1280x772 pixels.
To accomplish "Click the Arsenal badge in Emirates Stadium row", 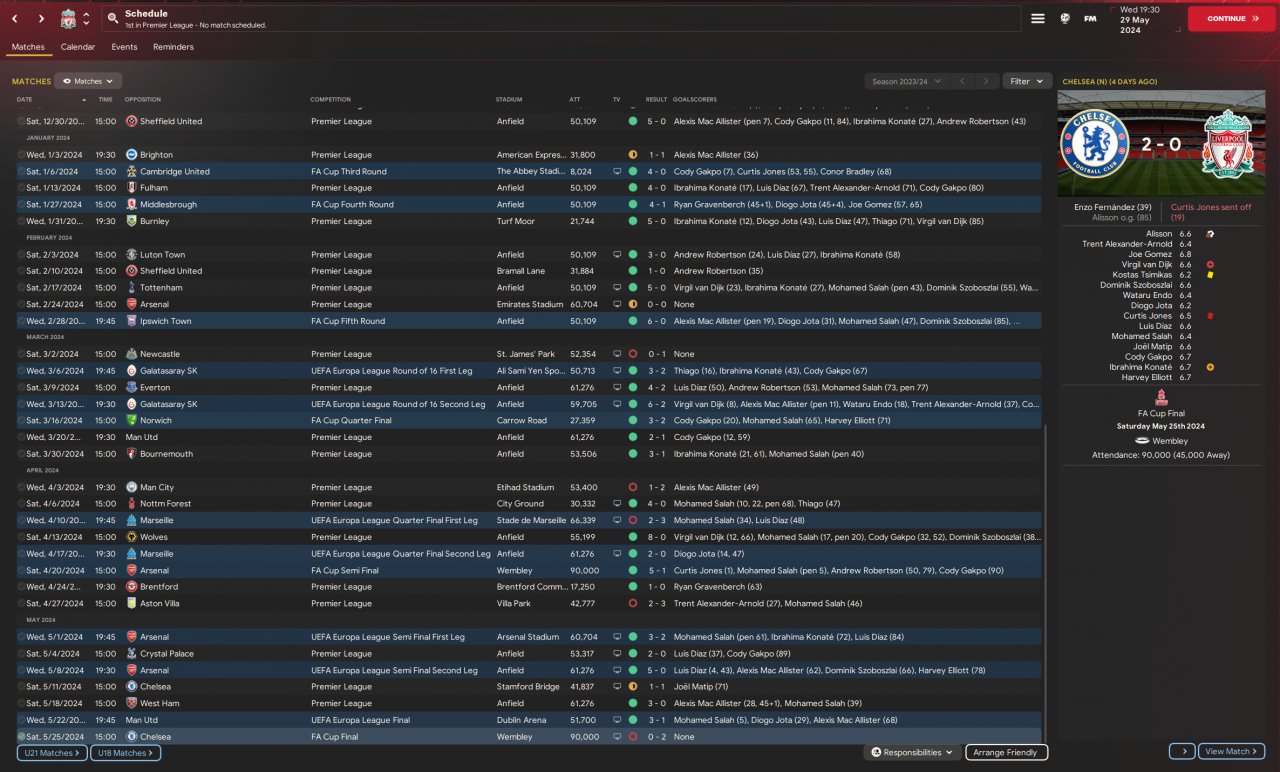I will [132, 304].
